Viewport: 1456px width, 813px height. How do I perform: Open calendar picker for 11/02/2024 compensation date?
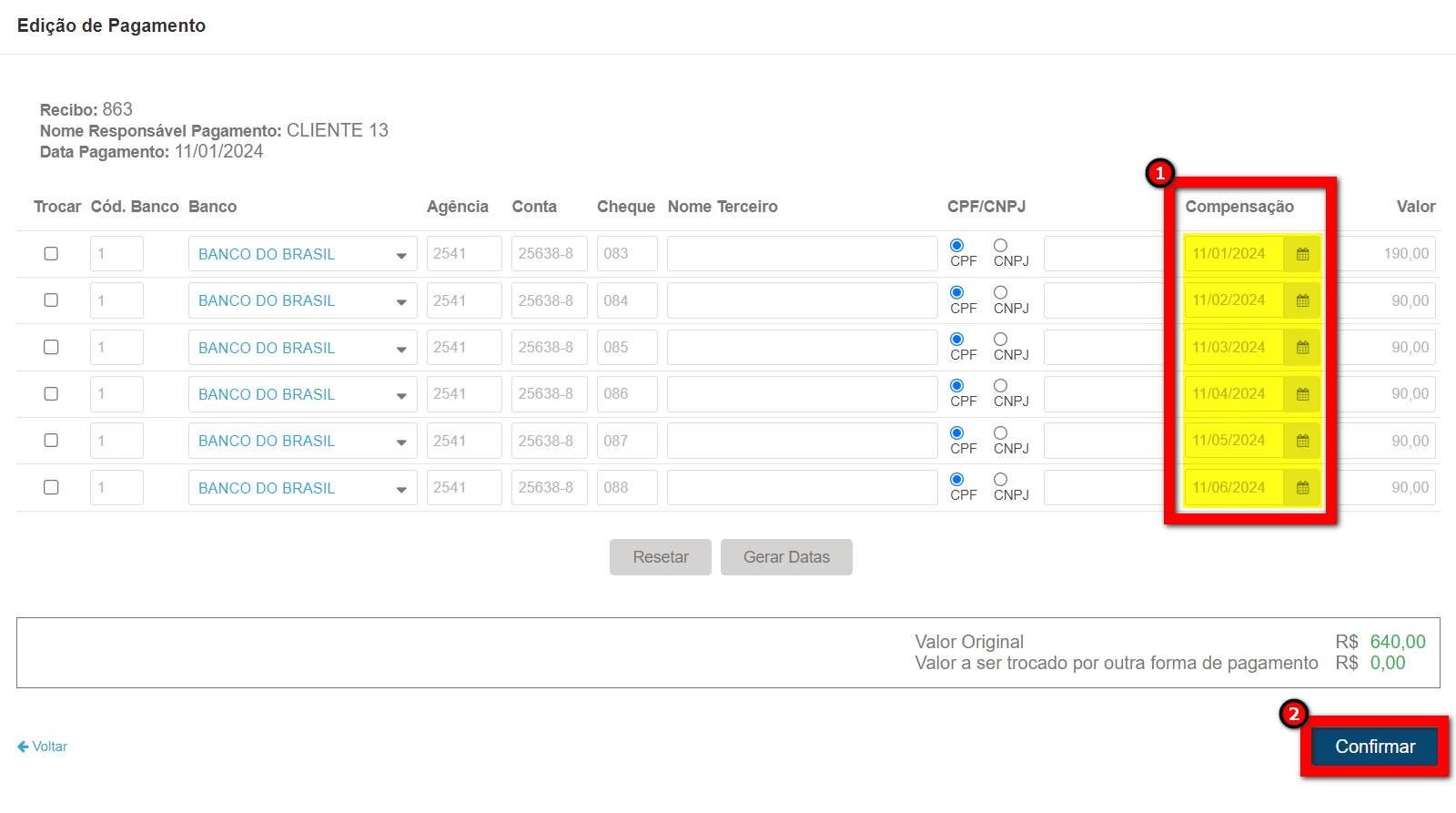point(1302,300)
